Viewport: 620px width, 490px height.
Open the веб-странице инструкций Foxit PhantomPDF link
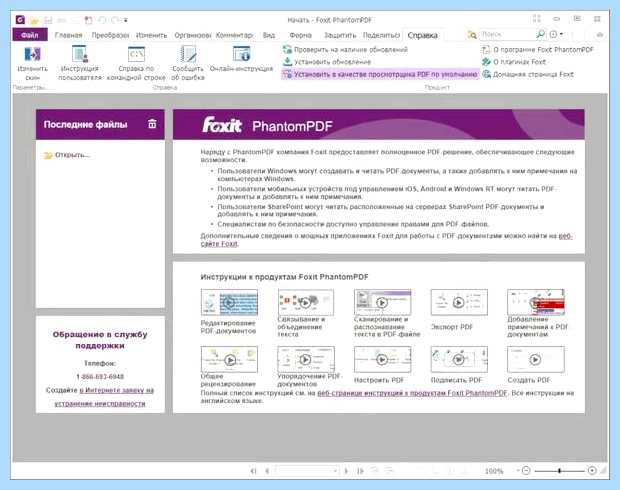coord(412,393)
